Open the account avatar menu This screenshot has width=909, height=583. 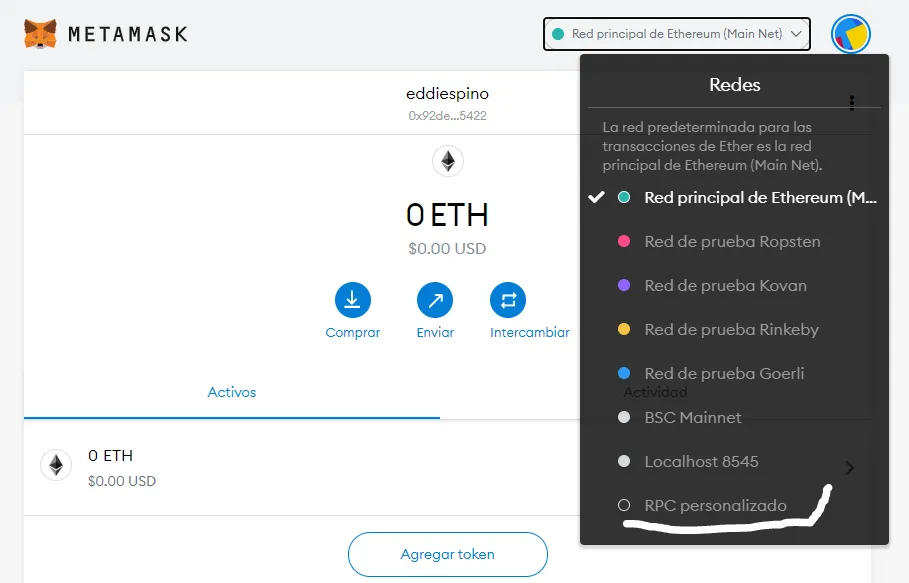[x=850, y=34]
